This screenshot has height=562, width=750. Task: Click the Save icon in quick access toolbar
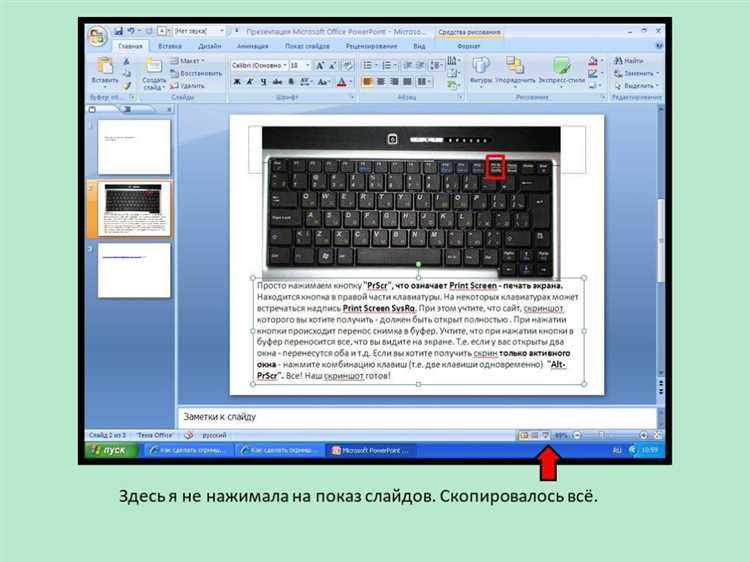coord(118,31)
